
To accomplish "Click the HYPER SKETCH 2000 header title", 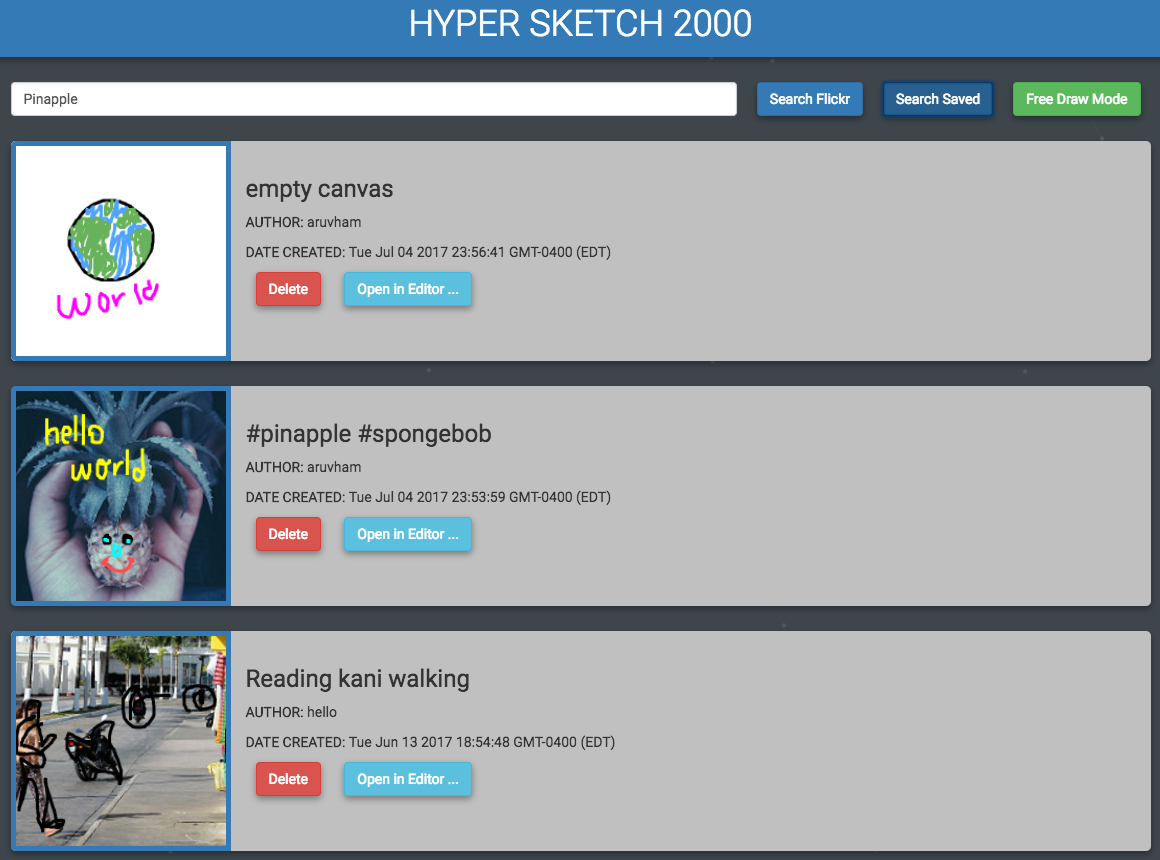I will tap(580, 24).
